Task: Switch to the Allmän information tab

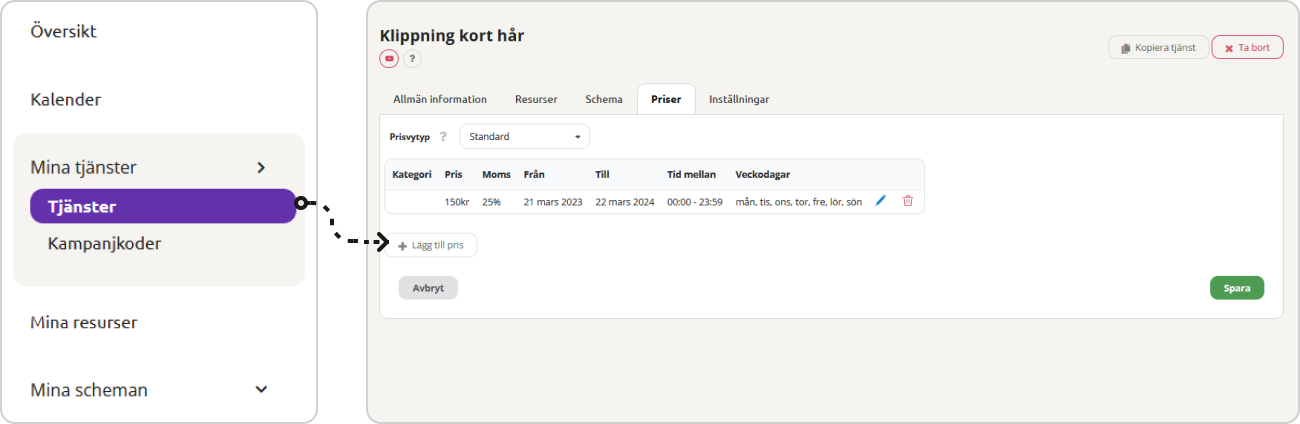Action: click(x=440, y=100)
